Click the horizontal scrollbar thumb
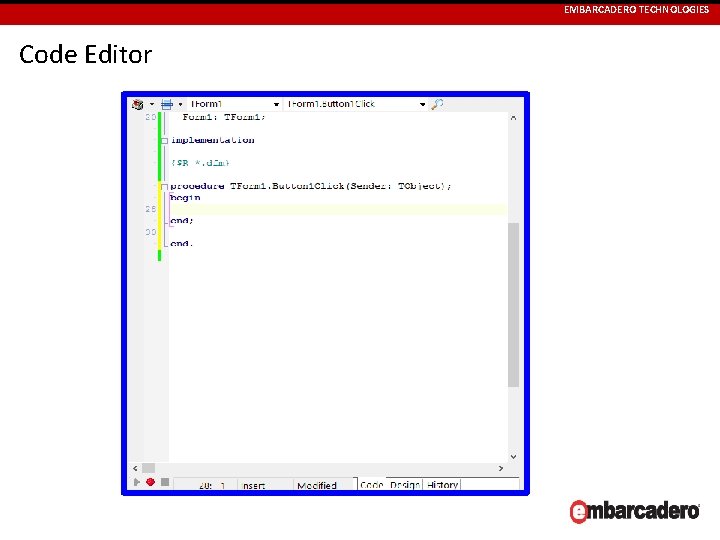 tap(148, 468)
